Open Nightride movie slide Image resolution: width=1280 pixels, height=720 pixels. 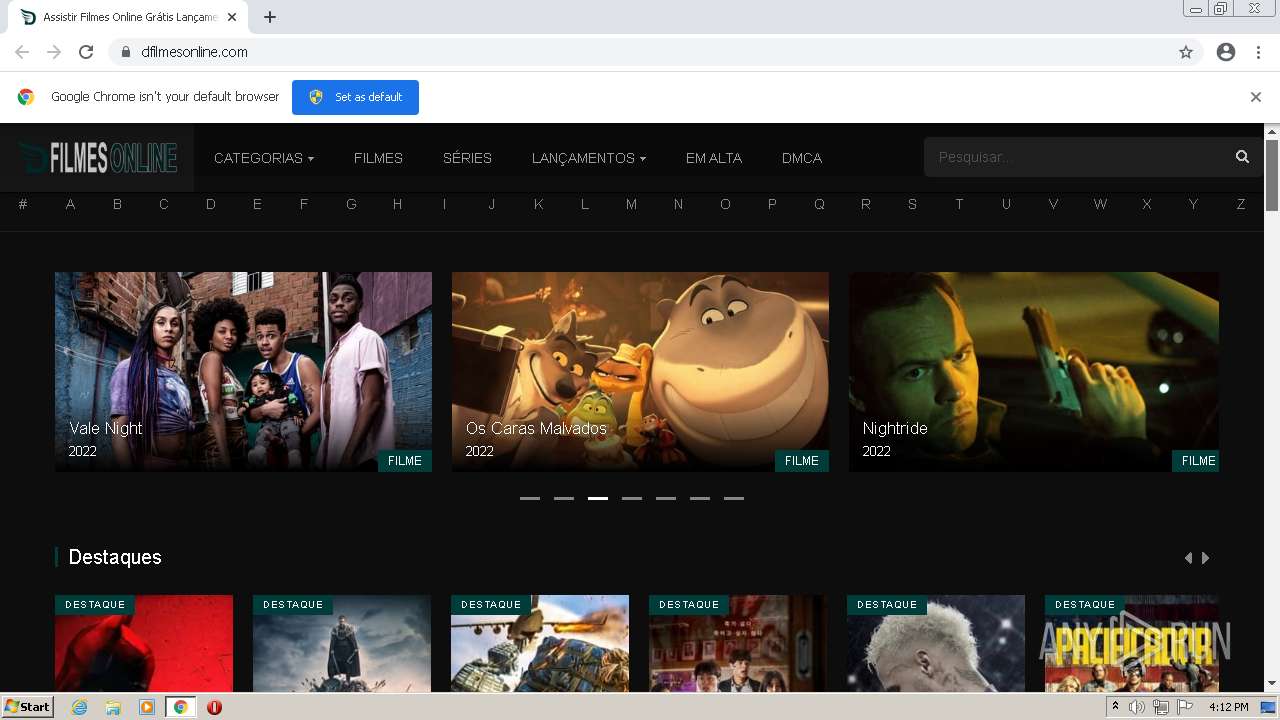(x=1034, y=372)
